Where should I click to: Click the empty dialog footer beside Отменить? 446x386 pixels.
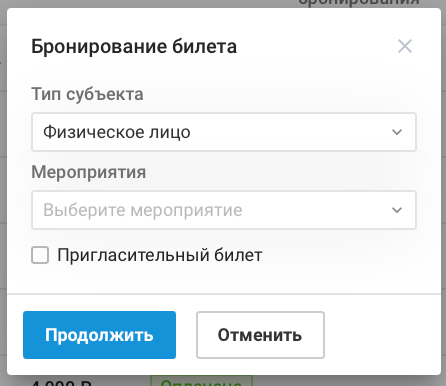coord(382,335)
